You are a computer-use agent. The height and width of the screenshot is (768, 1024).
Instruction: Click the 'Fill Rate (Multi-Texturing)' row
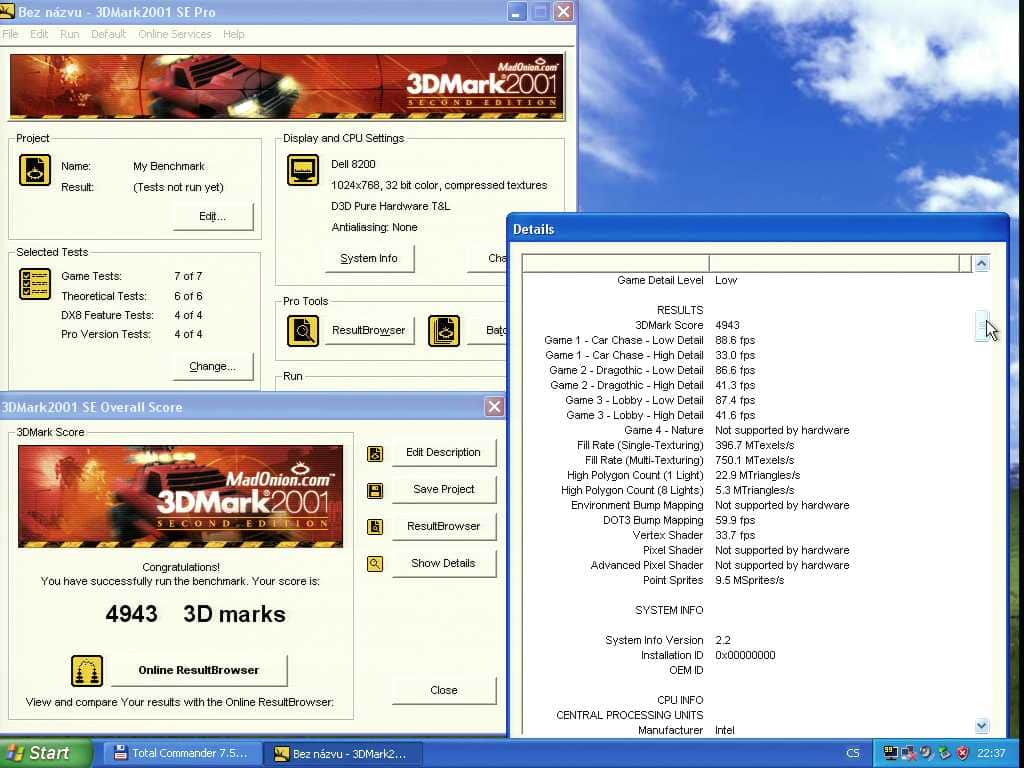point(747,460)
